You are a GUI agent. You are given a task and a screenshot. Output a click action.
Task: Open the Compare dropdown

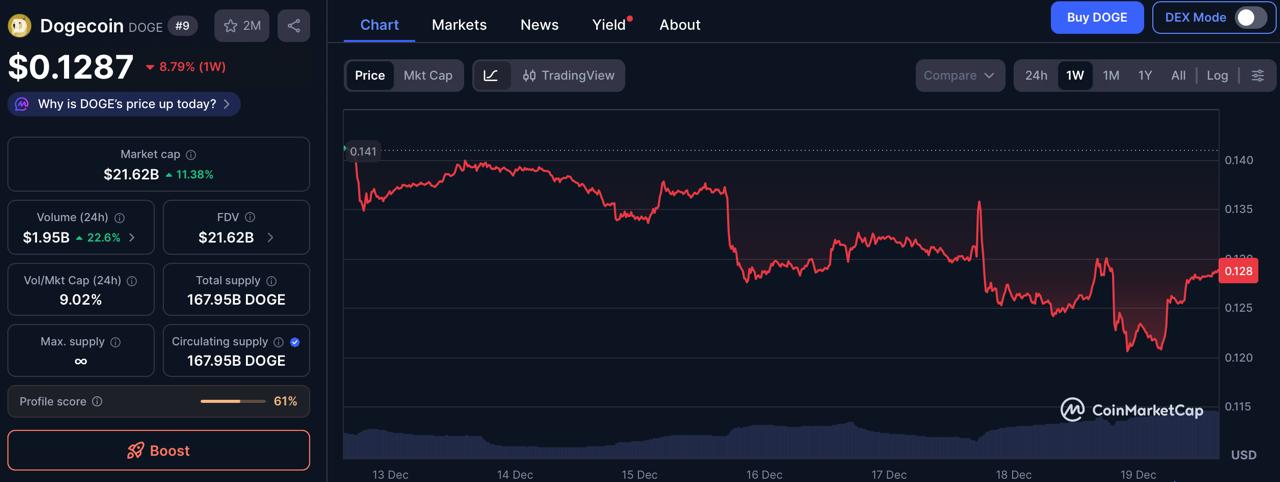(x=960, y=75)
